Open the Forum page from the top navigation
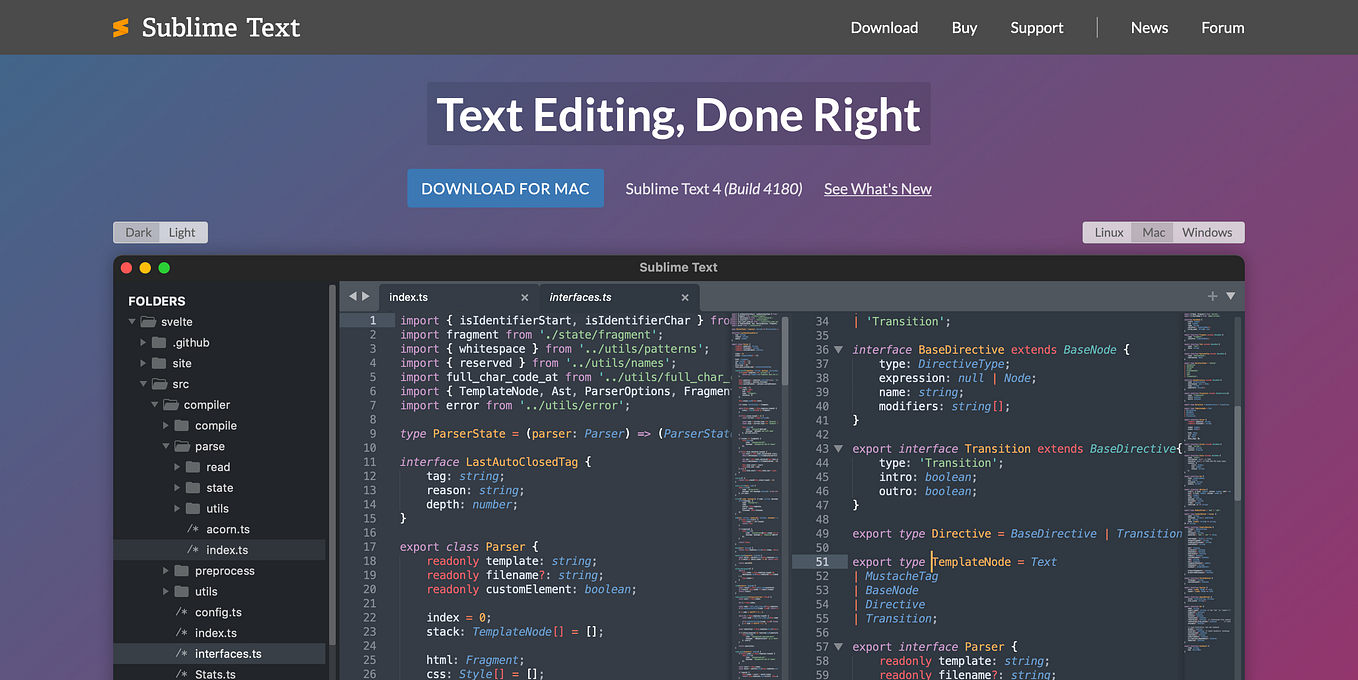This screenshot has height=680, width=1358. click(1222, 27)
